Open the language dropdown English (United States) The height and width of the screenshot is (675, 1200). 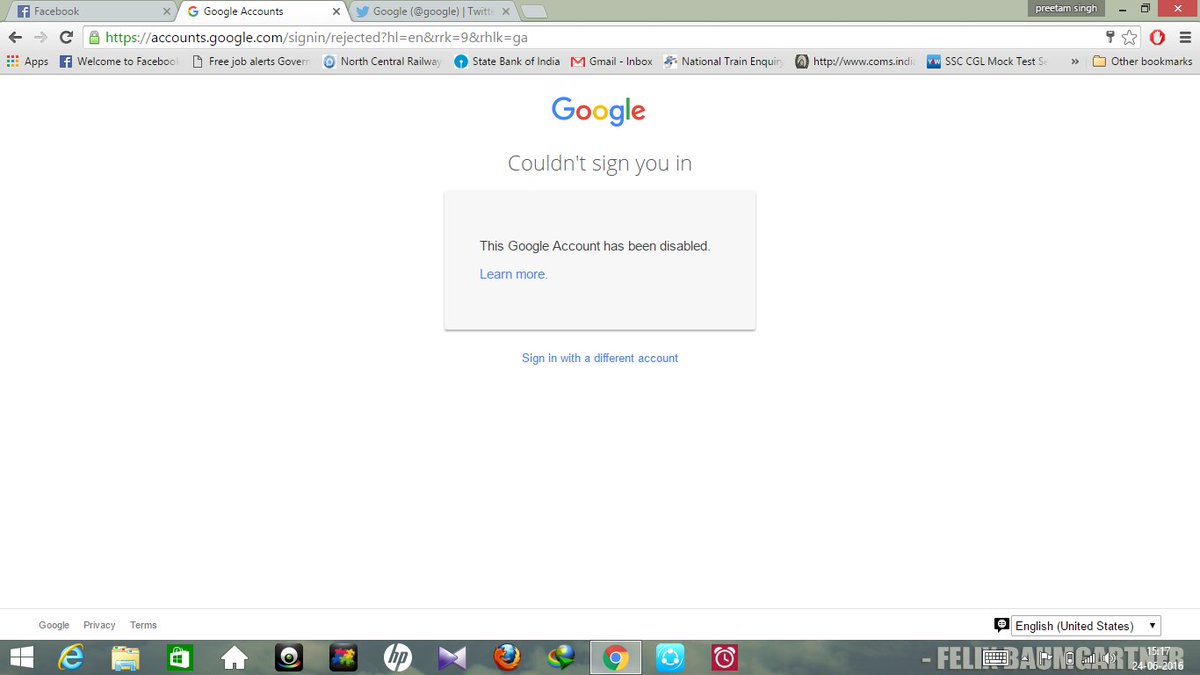tap(1086, 626)
